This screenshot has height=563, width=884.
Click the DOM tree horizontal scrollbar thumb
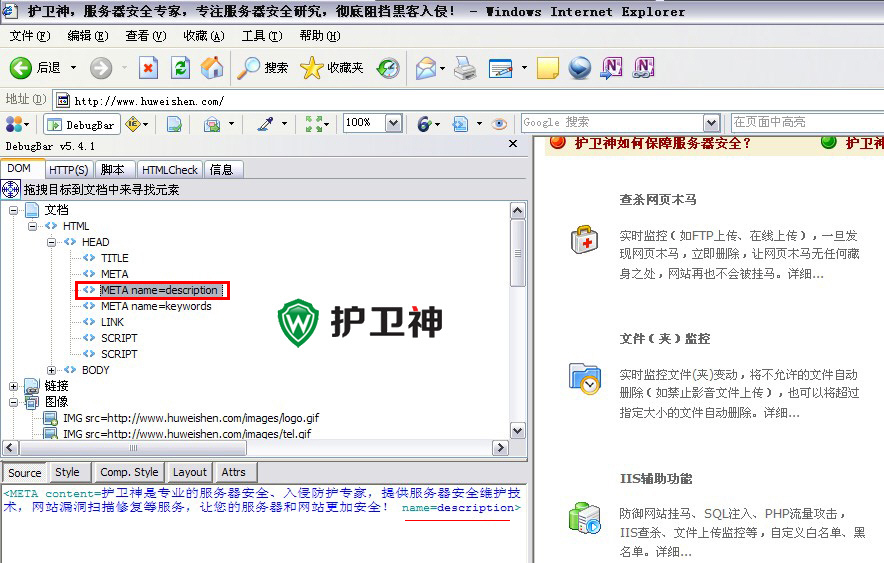tap(133, 448)
